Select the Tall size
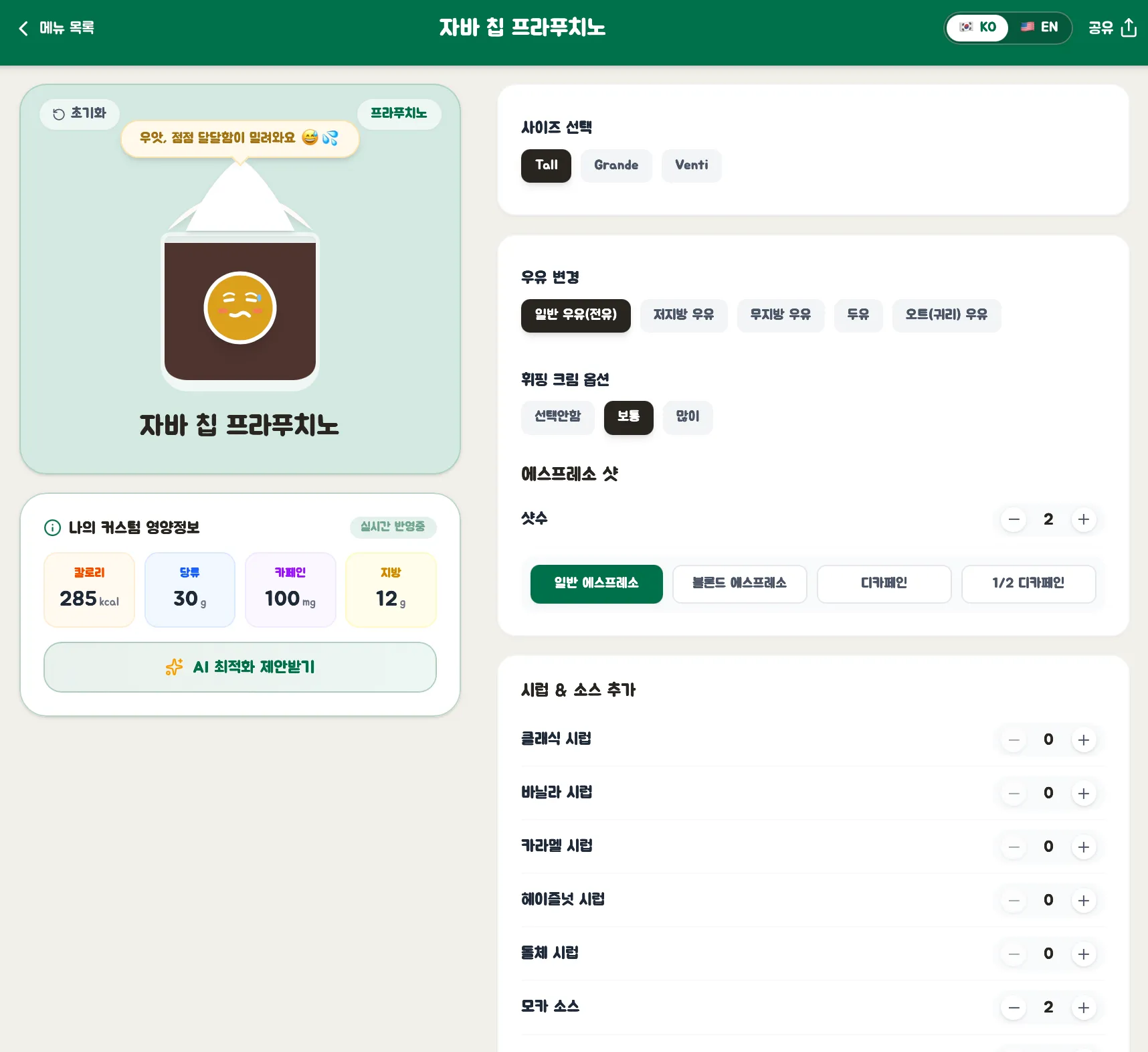1148x1052 pixels. pos(546,165)
